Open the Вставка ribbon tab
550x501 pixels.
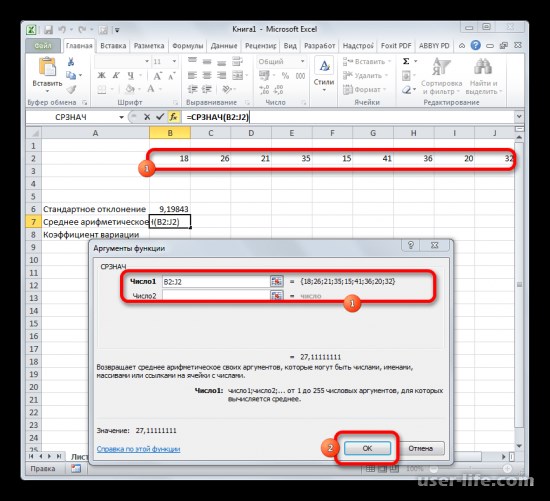[x=113, y=46]
